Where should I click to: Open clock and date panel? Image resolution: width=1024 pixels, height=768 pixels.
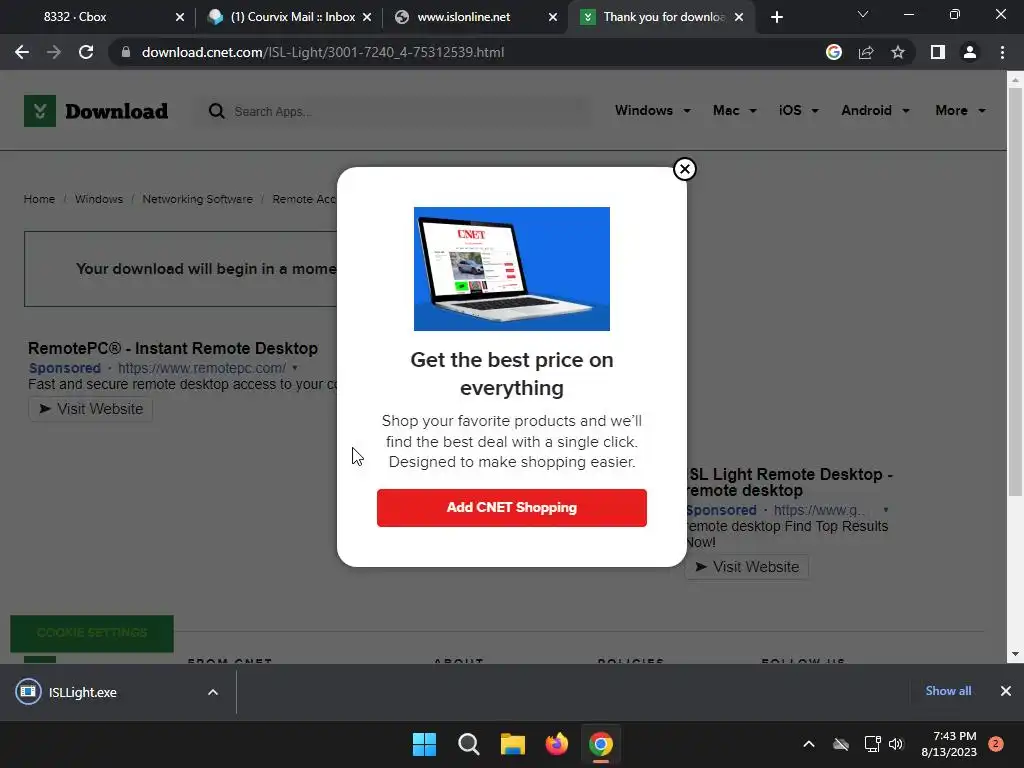pos(949,744)
